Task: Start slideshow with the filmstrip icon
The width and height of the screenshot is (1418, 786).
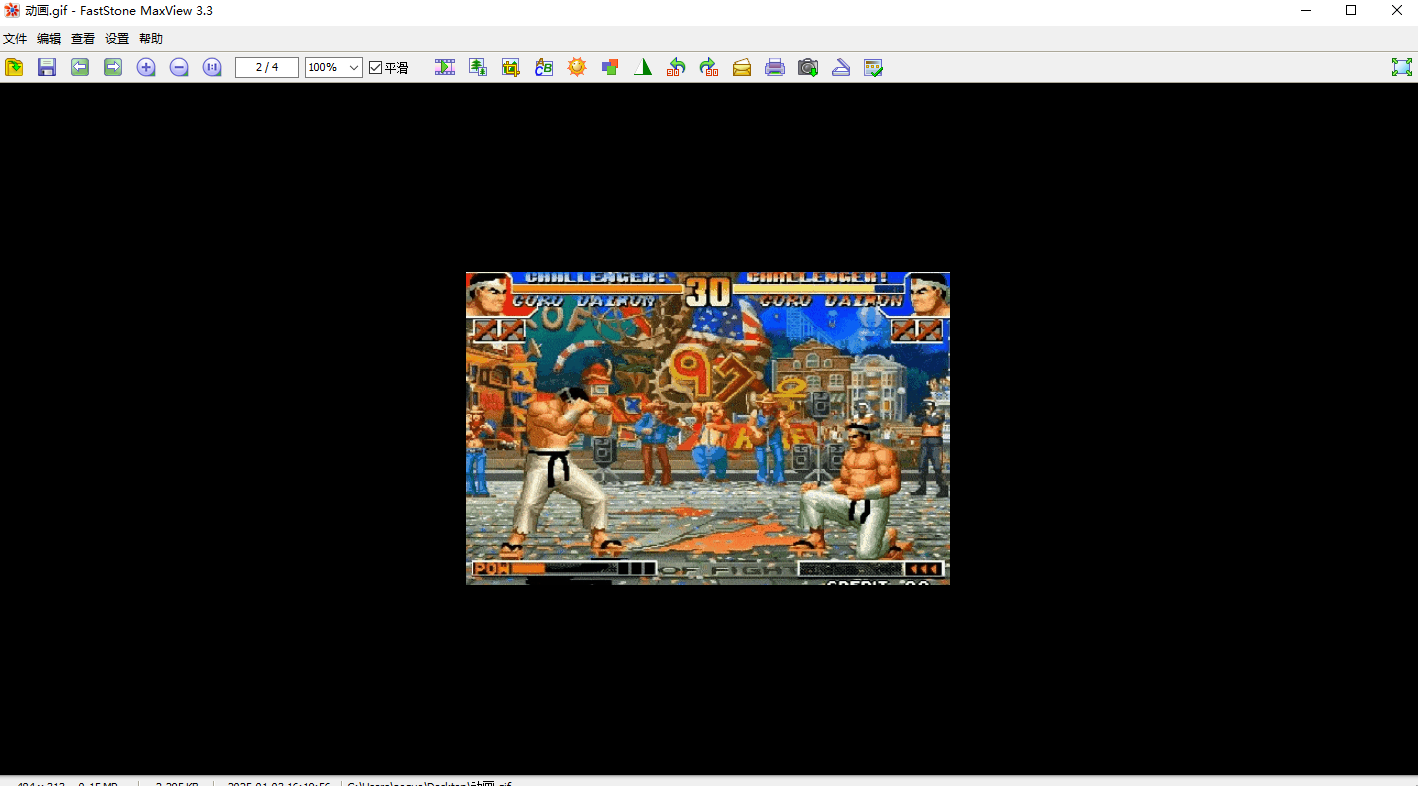Action: tap(445, 67)
